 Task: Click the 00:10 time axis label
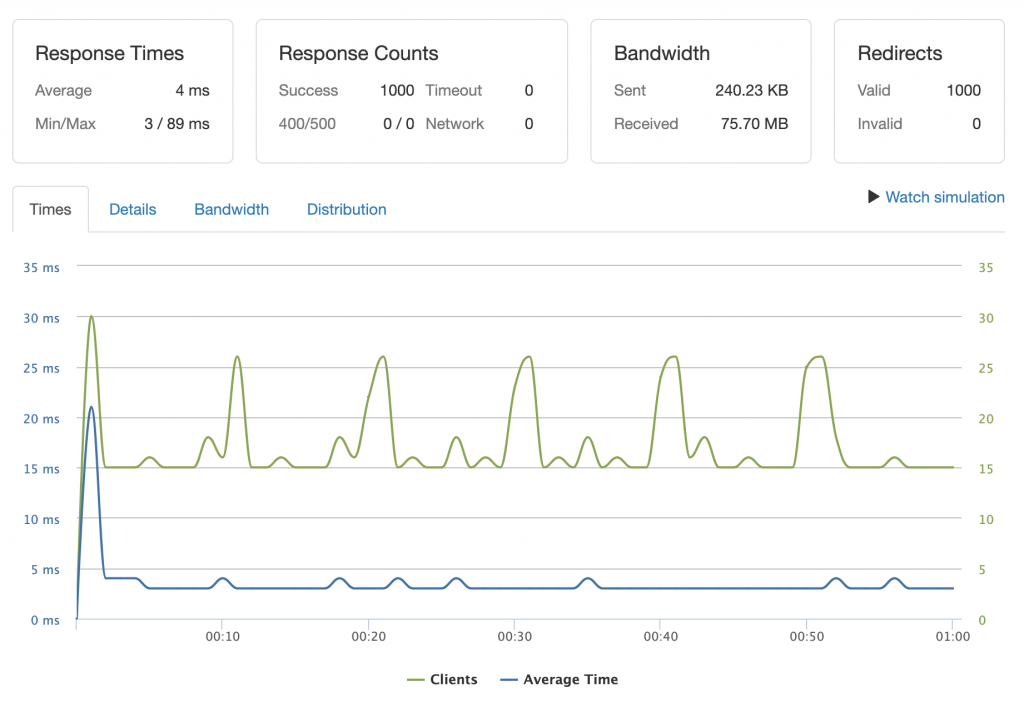(223, 637)
